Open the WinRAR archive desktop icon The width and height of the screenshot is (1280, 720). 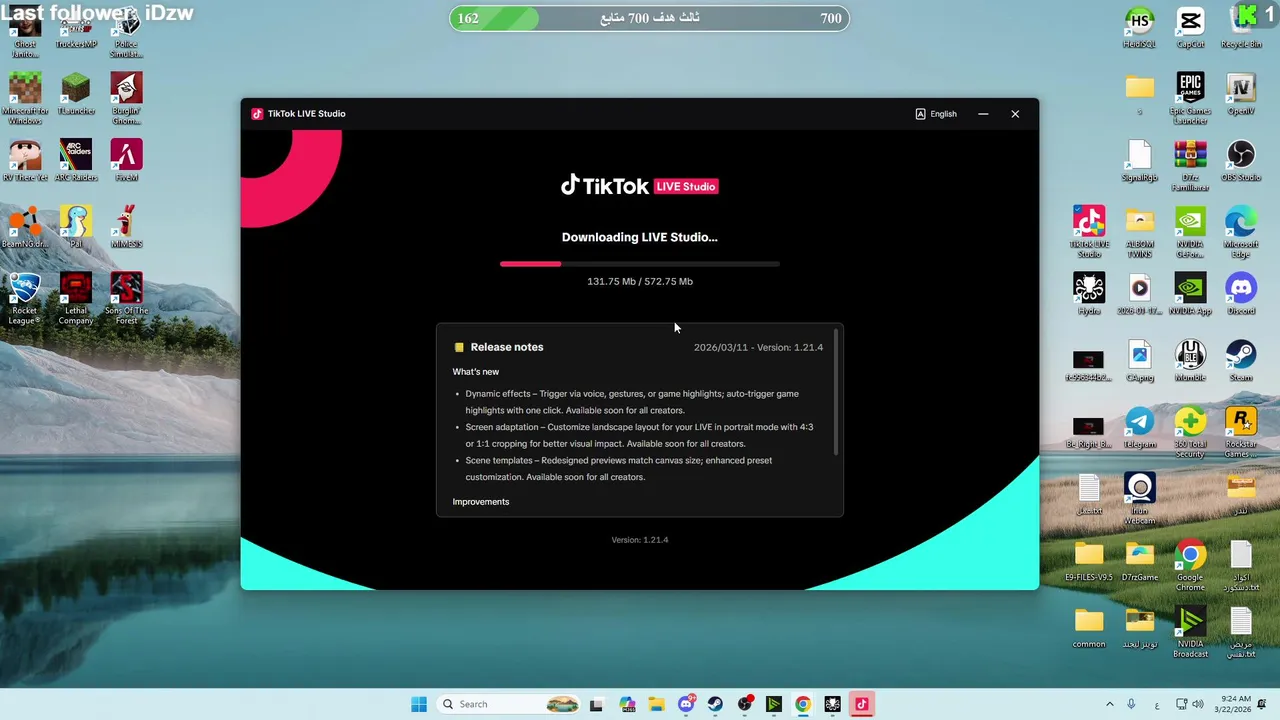1190,166
